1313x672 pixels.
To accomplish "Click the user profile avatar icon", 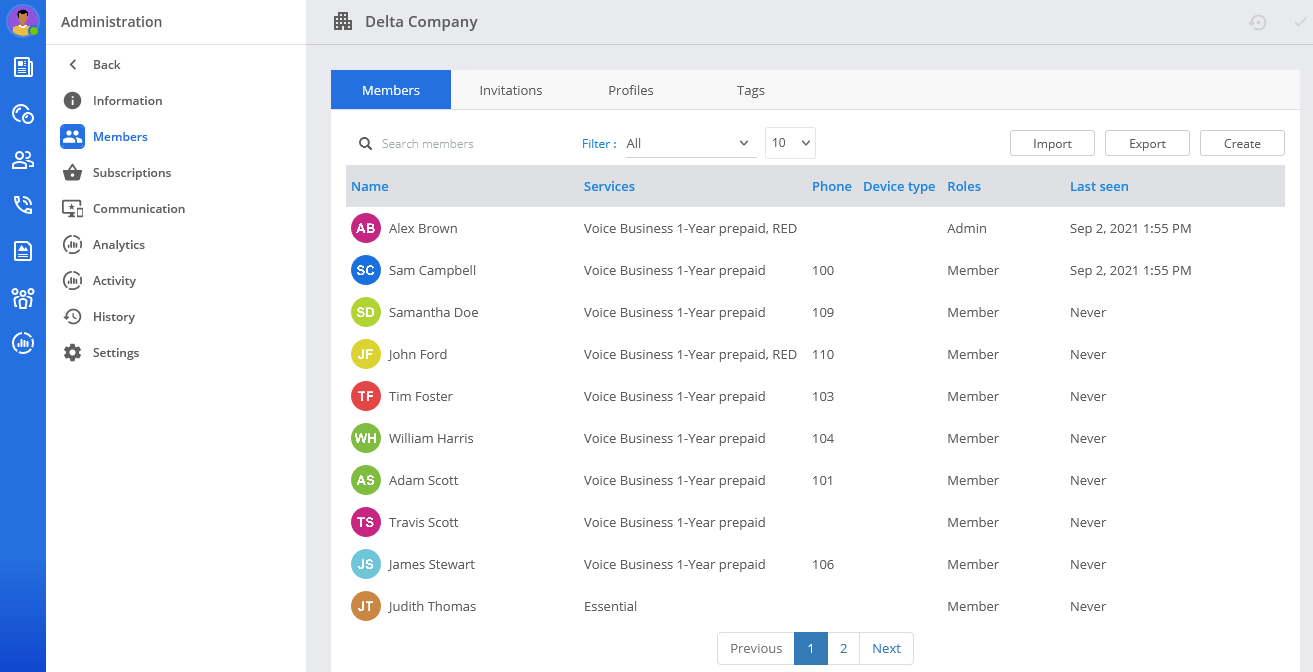I will coord(22,21).
